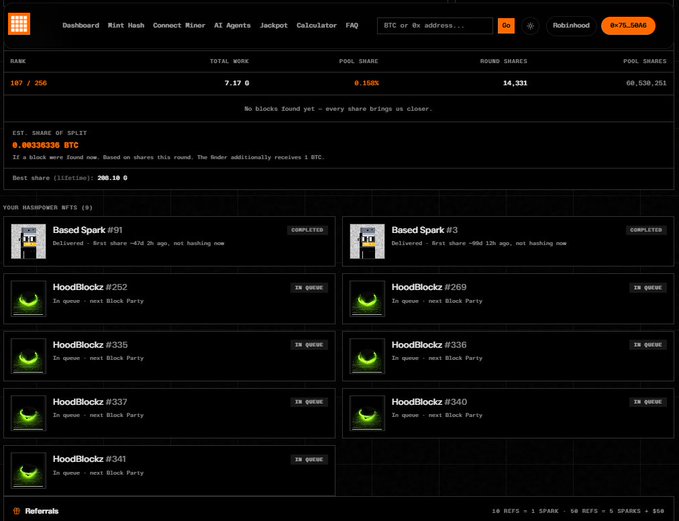Click the HoodBlockz #341 title
Viewport: 679px width, 521px height.
point(89,459)
